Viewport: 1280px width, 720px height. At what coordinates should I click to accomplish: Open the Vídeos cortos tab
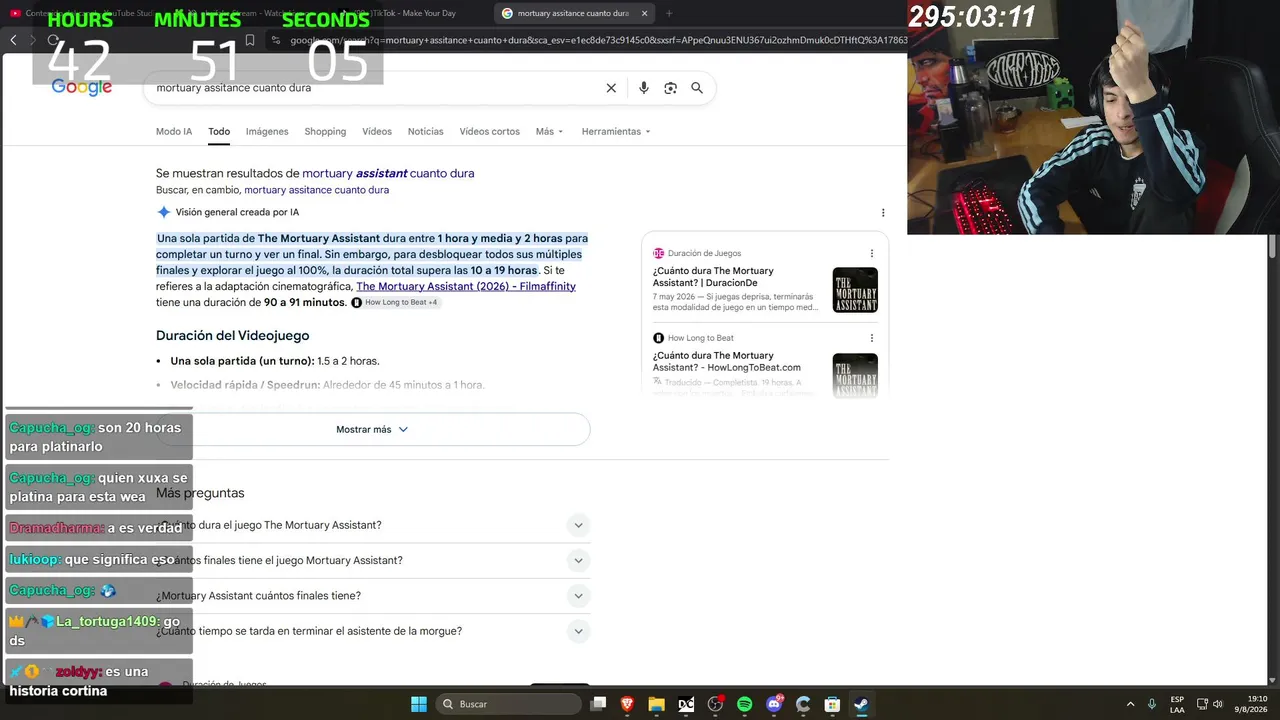[x=490, y=131]
